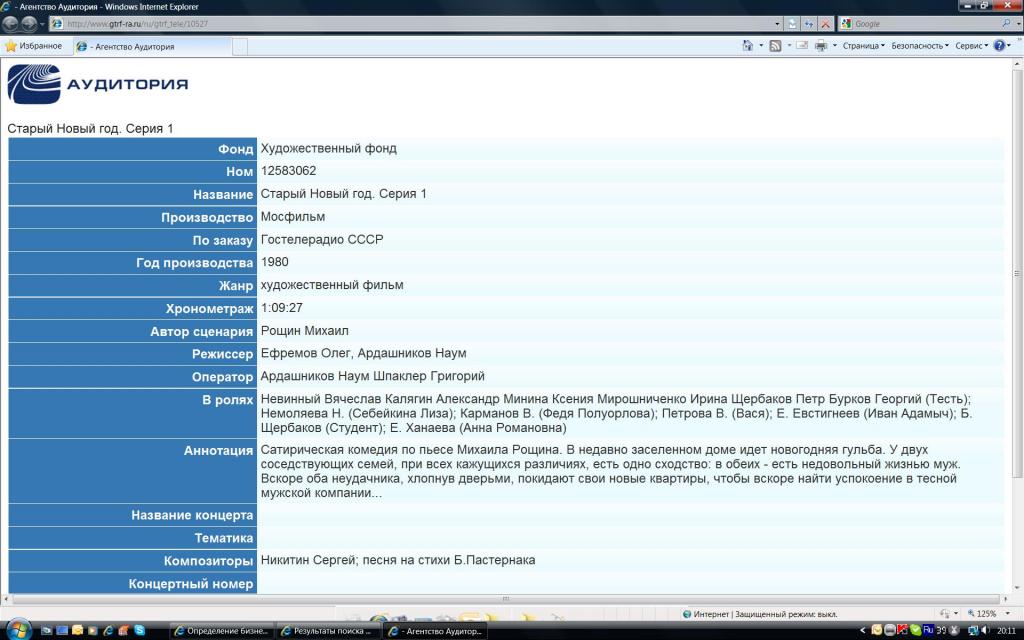Refresh the page with the reload icon
The image size is (1024, 640).
[x=809, y=23]
